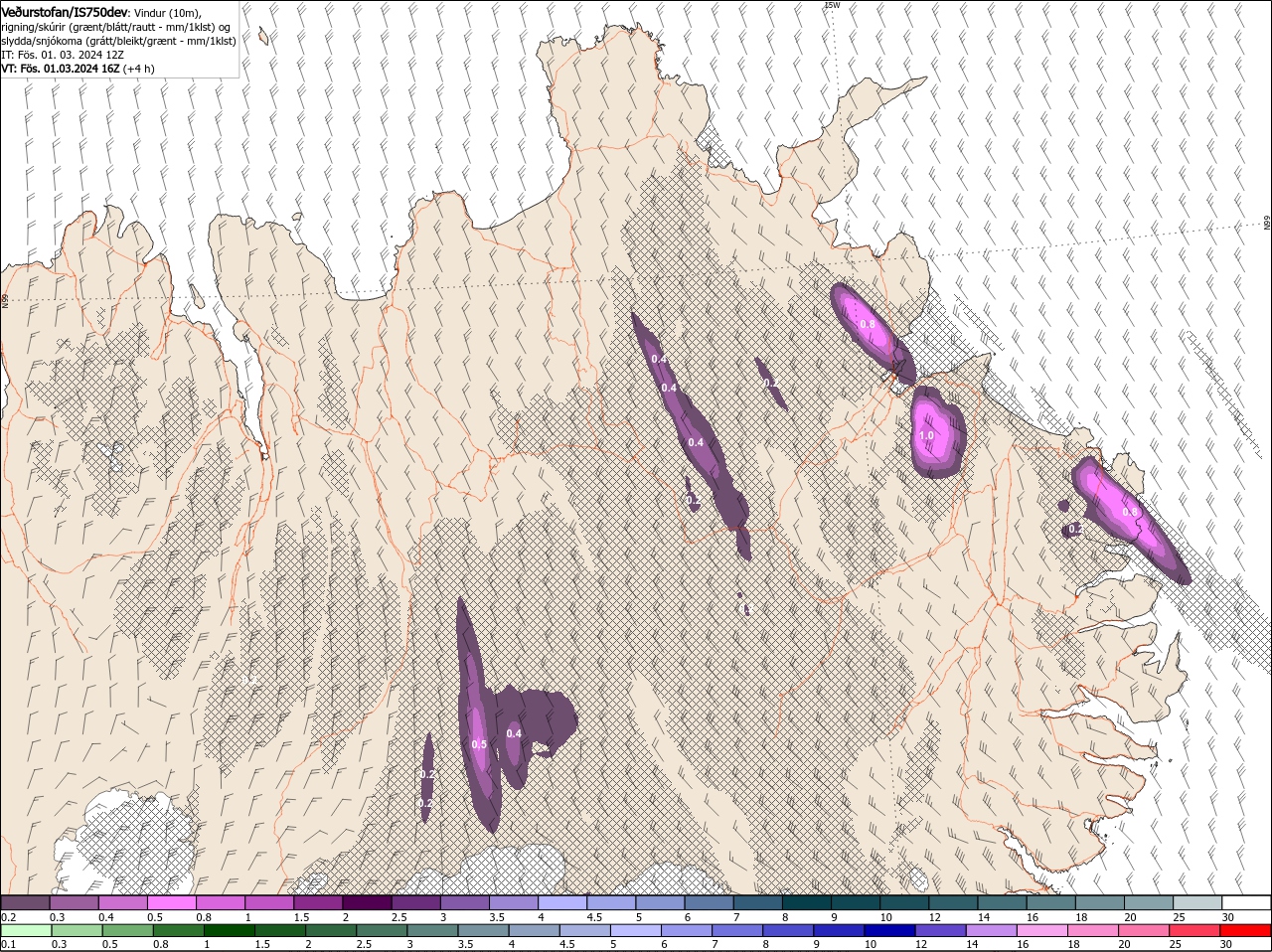The height and width of the screenshot is (952, 1272).
Task: Click the 4 light lavender snow scale swatch
Action: pos(560,902)
